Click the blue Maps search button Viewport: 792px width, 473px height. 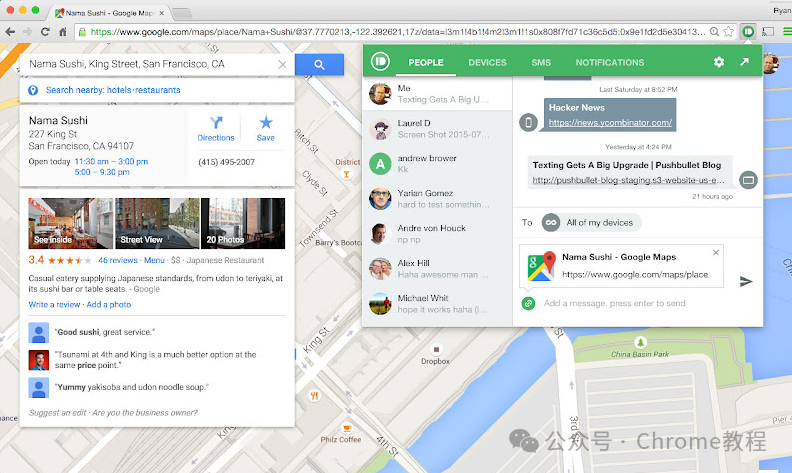click(x=319, y=65)
